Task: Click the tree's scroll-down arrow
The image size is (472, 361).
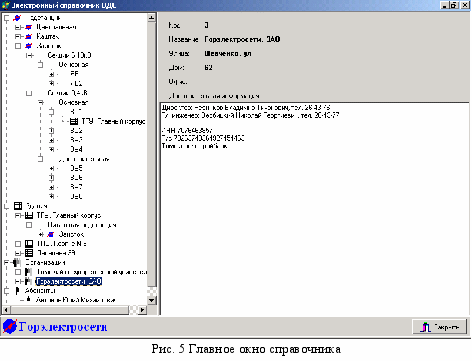Action: coord(152,300)
